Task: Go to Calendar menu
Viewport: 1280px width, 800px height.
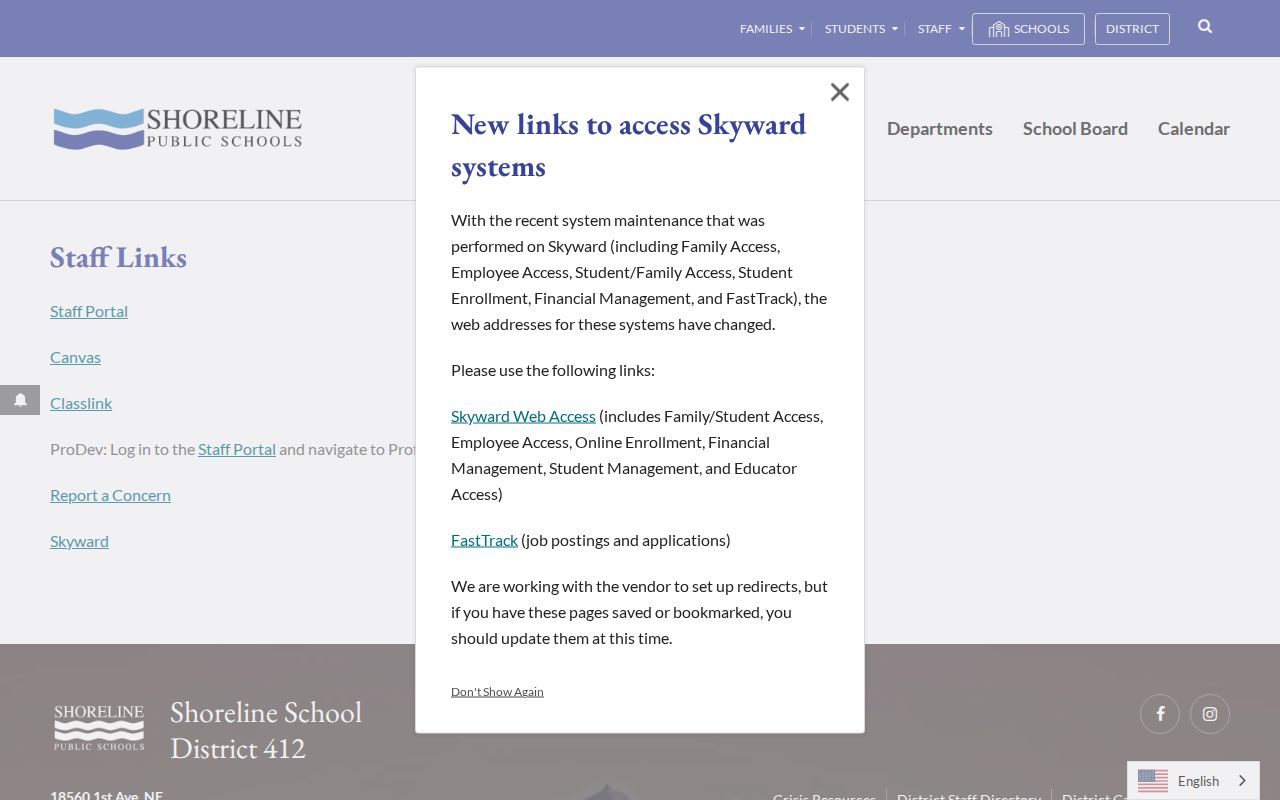Action: click(1194, 129)
